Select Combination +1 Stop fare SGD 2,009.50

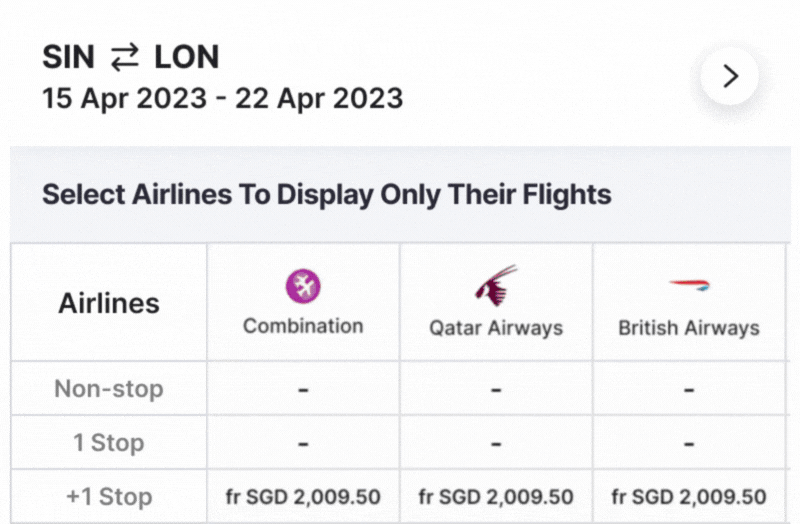coord(303,496)
